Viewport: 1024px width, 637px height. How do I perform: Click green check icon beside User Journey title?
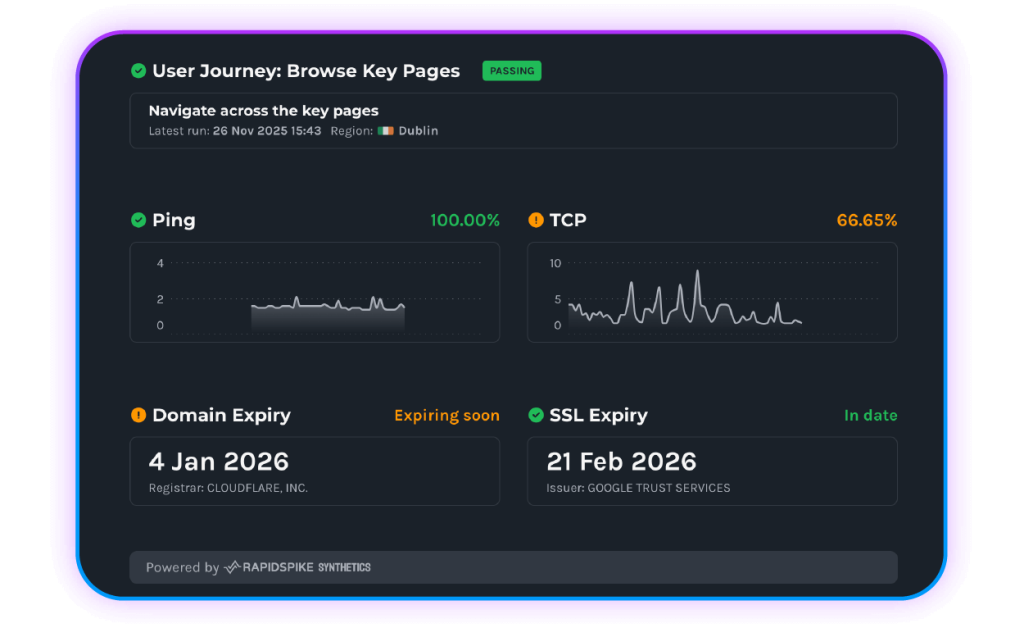139,71
